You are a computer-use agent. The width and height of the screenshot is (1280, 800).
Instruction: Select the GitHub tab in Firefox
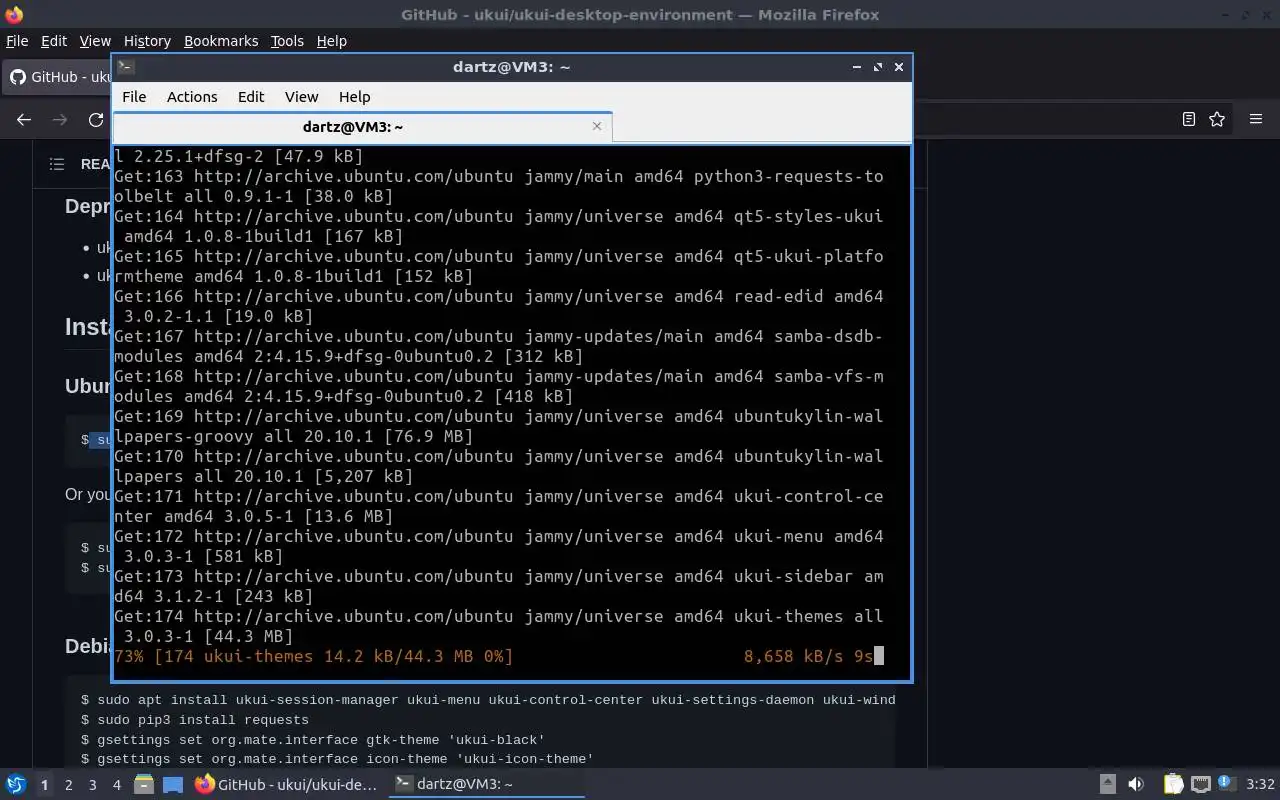(58, 77)
